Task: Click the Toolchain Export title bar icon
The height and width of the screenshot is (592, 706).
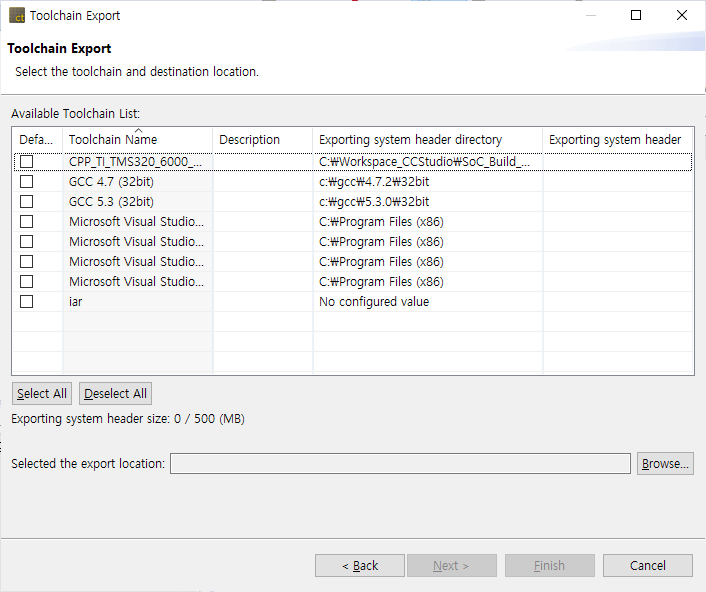Action: point(17,16)
